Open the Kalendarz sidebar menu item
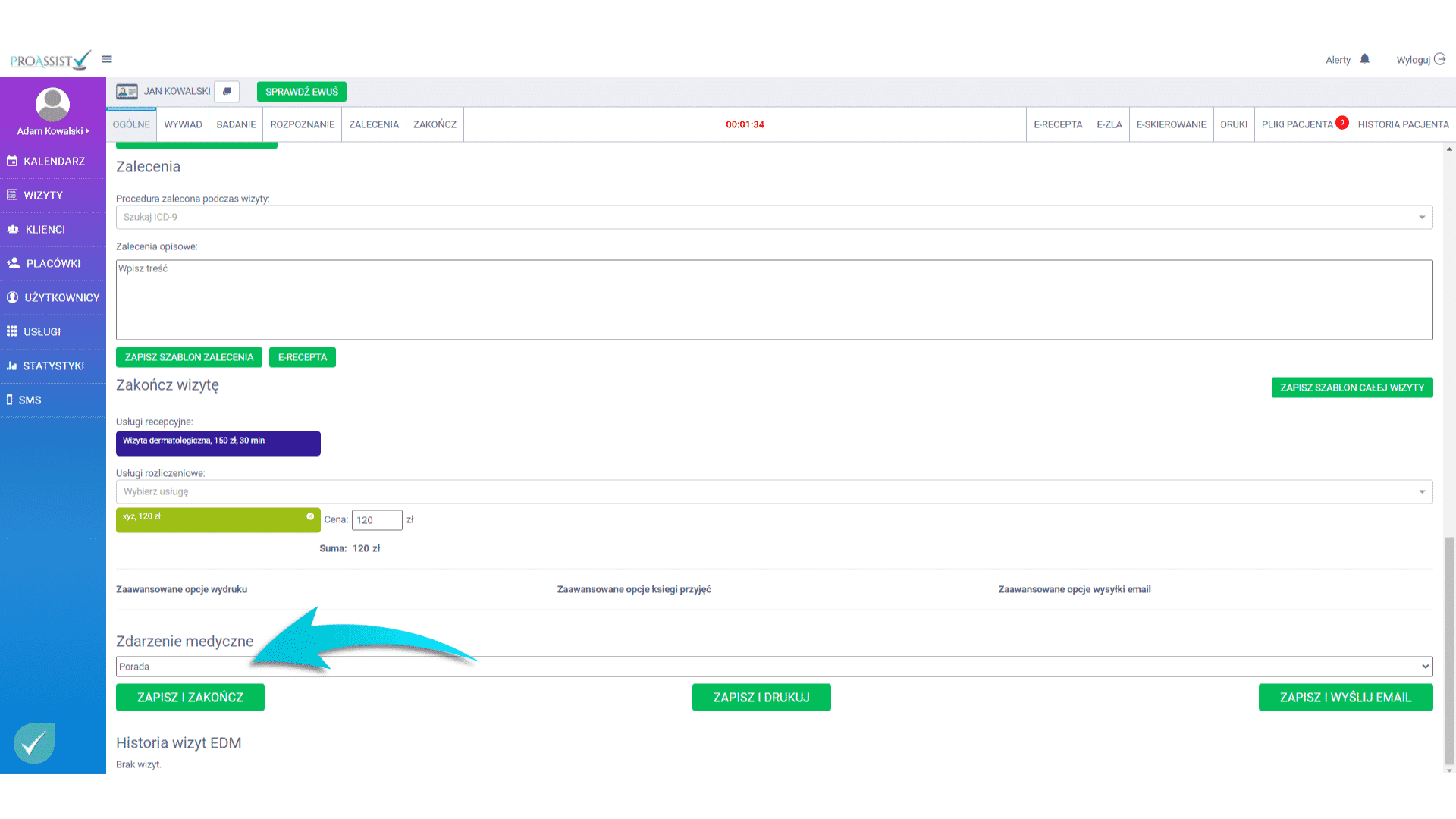 (x=53, y=162)
